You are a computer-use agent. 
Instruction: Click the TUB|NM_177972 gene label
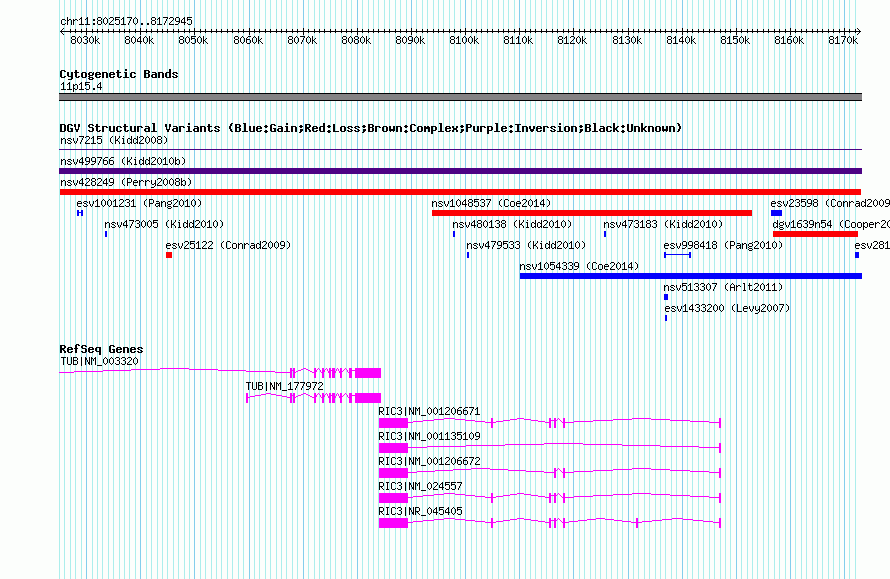click(x=284, y=386)
